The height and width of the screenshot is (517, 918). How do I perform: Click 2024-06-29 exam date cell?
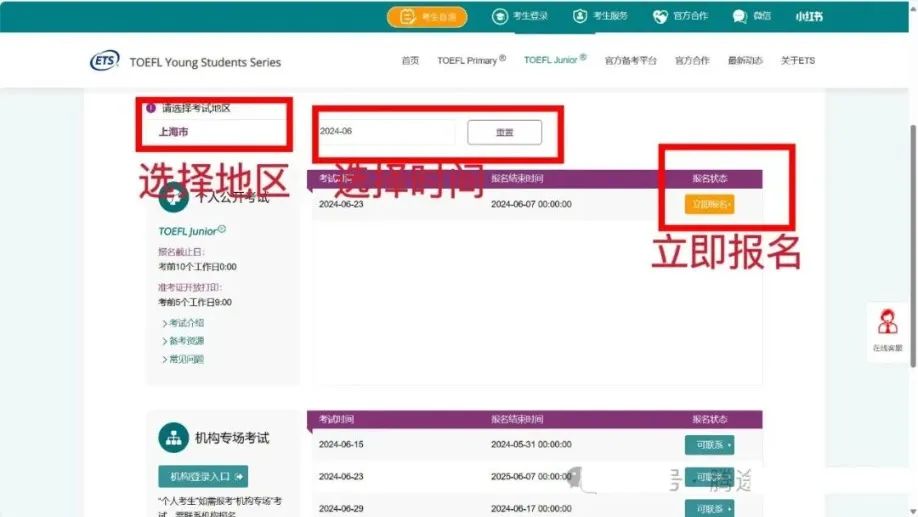tap(341, 509)
